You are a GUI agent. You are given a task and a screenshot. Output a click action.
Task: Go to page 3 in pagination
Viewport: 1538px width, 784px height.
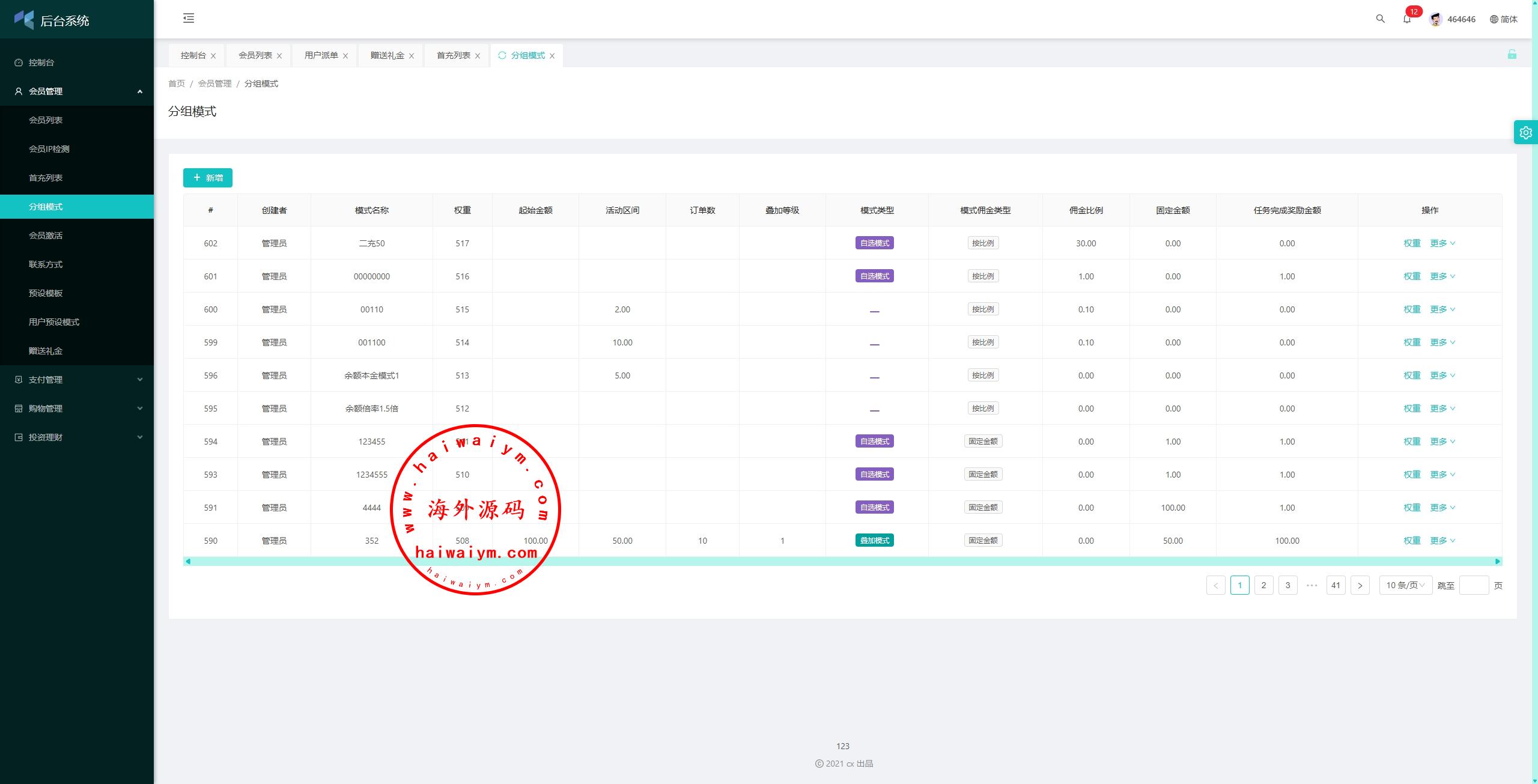coord(1287,585)
